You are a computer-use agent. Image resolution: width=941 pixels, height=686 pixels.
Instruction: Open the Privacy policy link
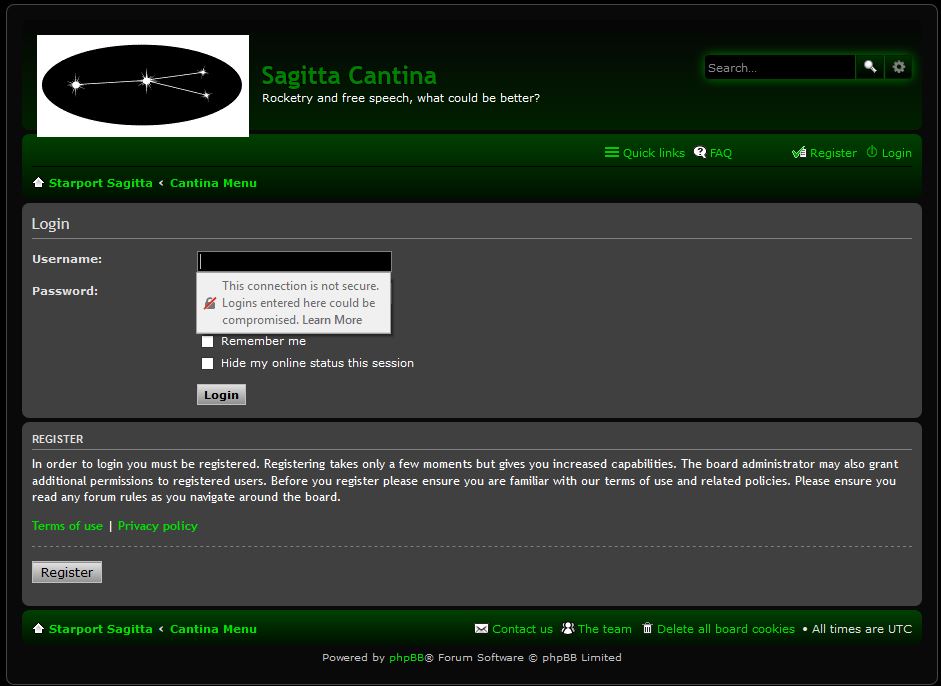point(158,526)
